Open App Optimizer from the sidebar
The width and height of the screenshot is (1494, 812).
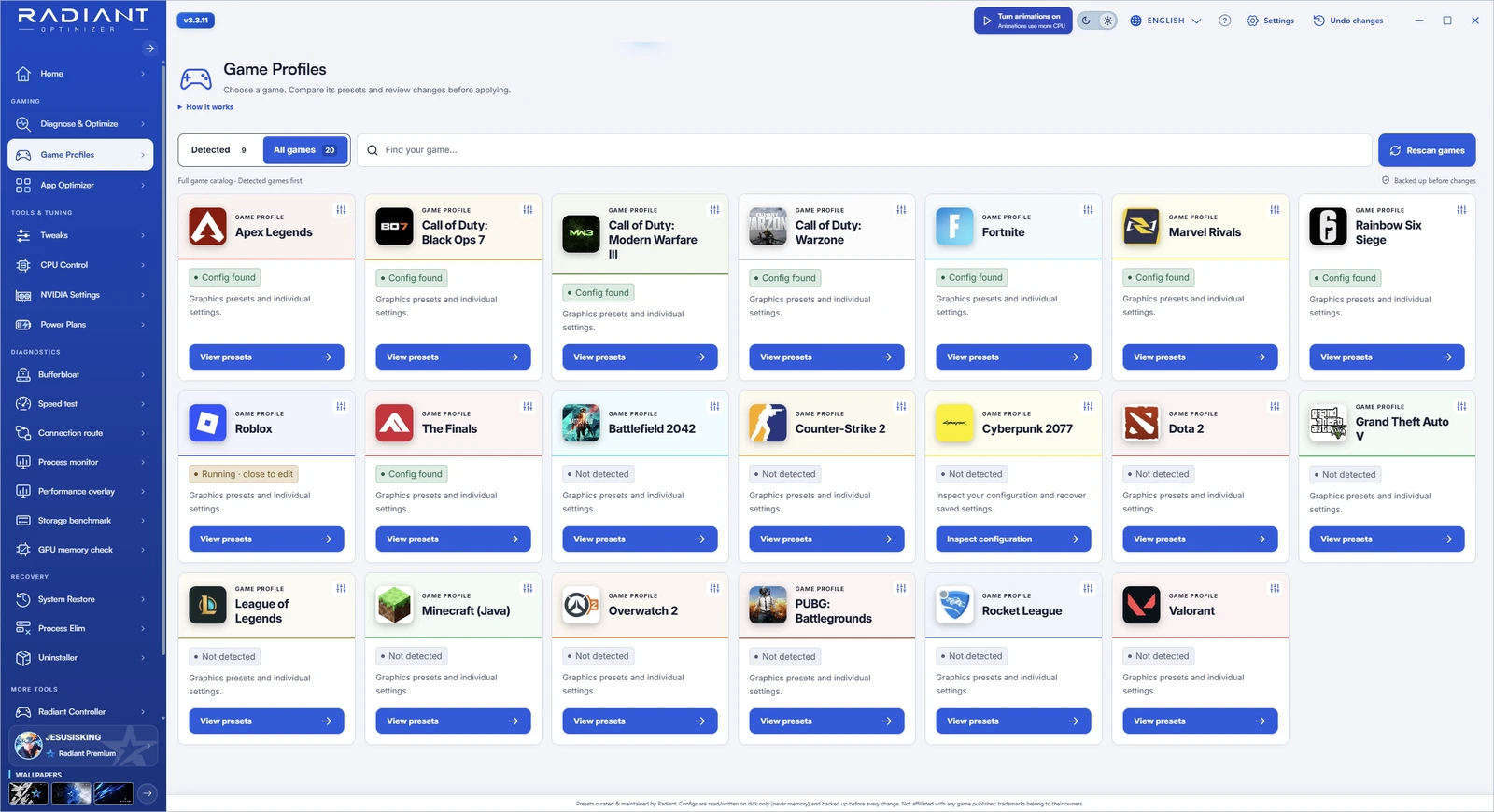[x=80, y=185]
